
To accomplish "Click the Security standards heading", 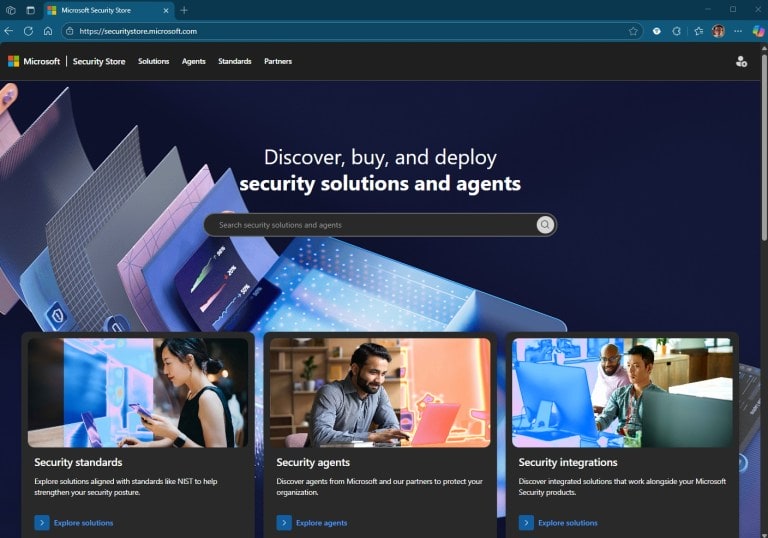I will (78, 462).
